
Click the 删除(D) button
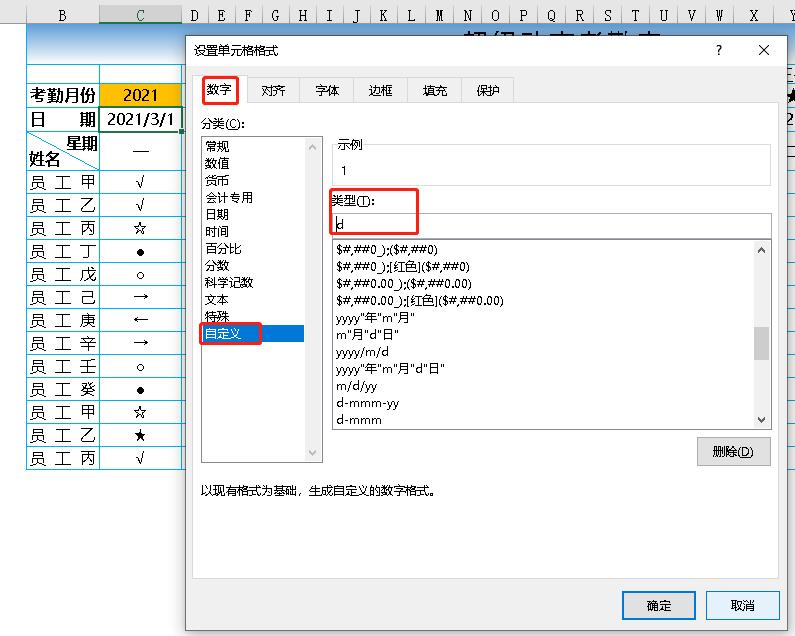(734, 451)
